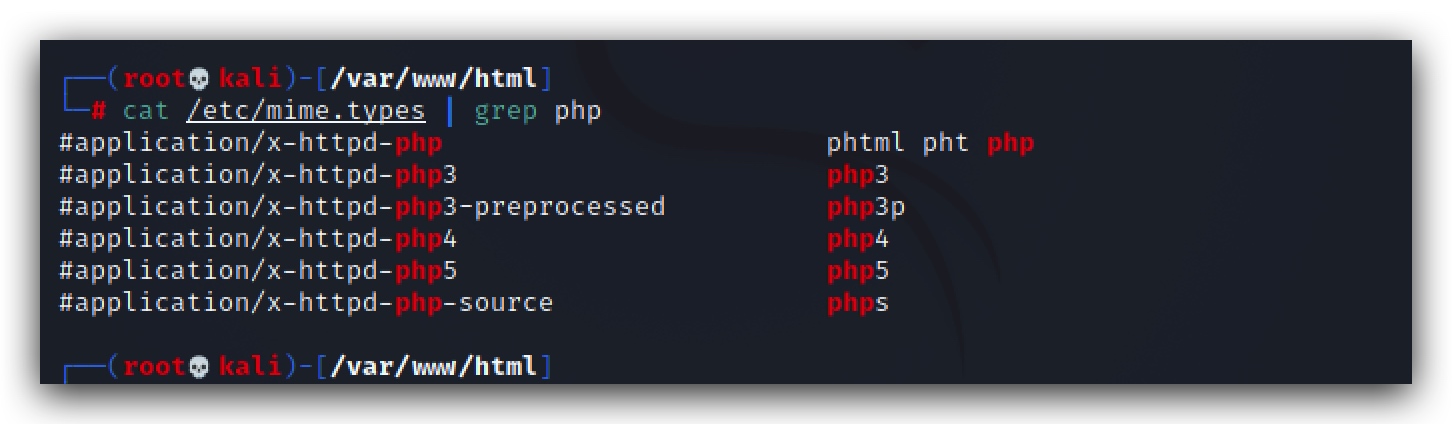The image size is (1452, 424).
Task: Click the phps extension entry
Action: coord(858,303)
